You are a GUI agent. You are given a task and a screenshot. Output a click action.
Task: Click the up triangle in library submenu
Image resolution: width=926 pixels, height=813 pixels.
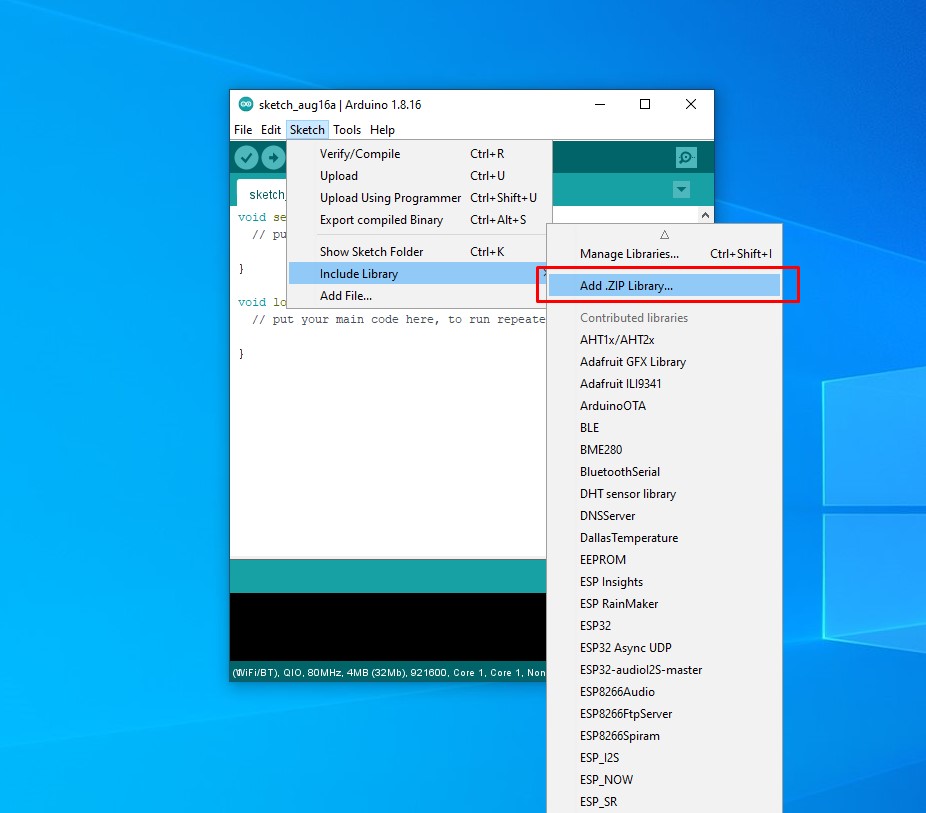664,233
